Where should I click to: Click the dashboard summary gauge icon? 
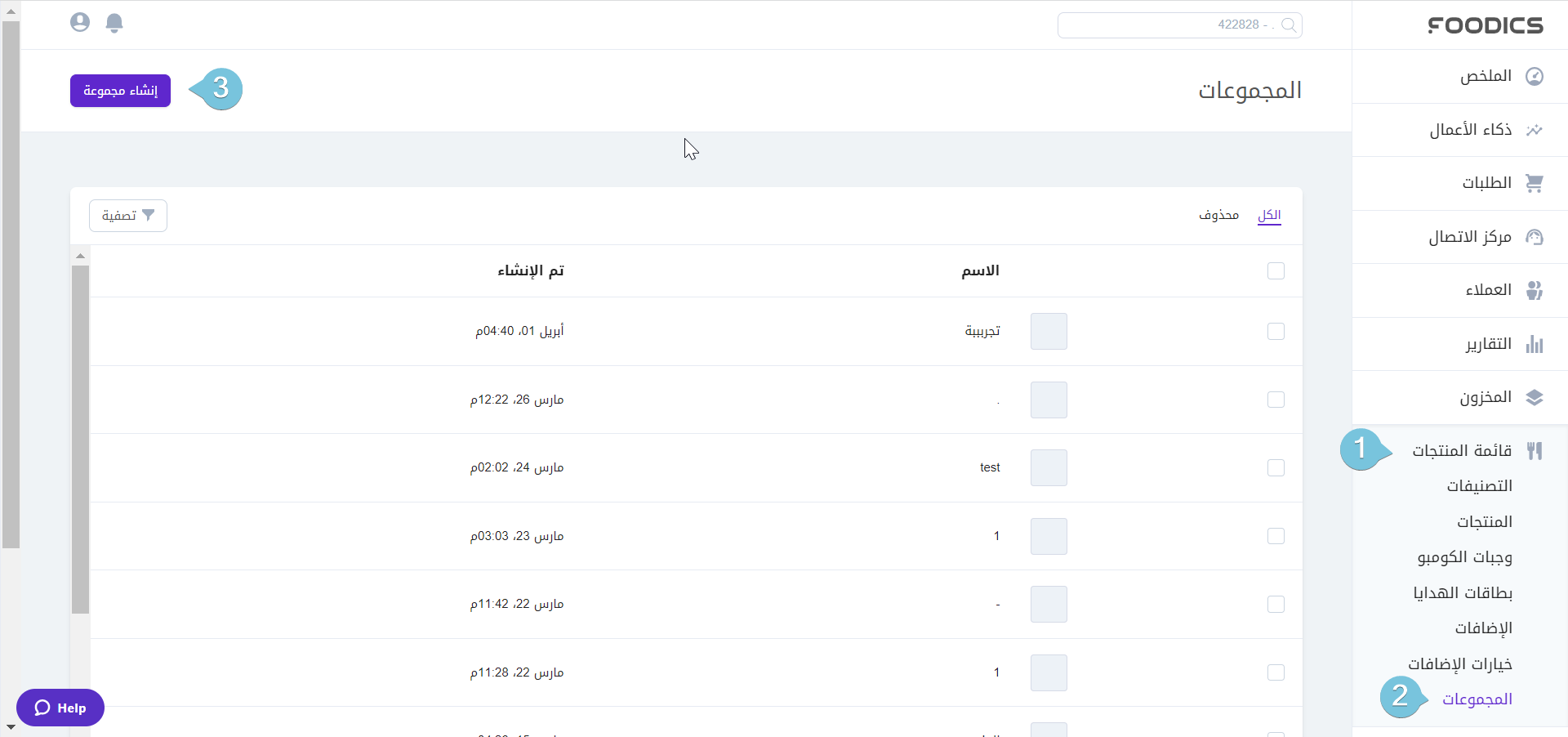point(1535,76)
